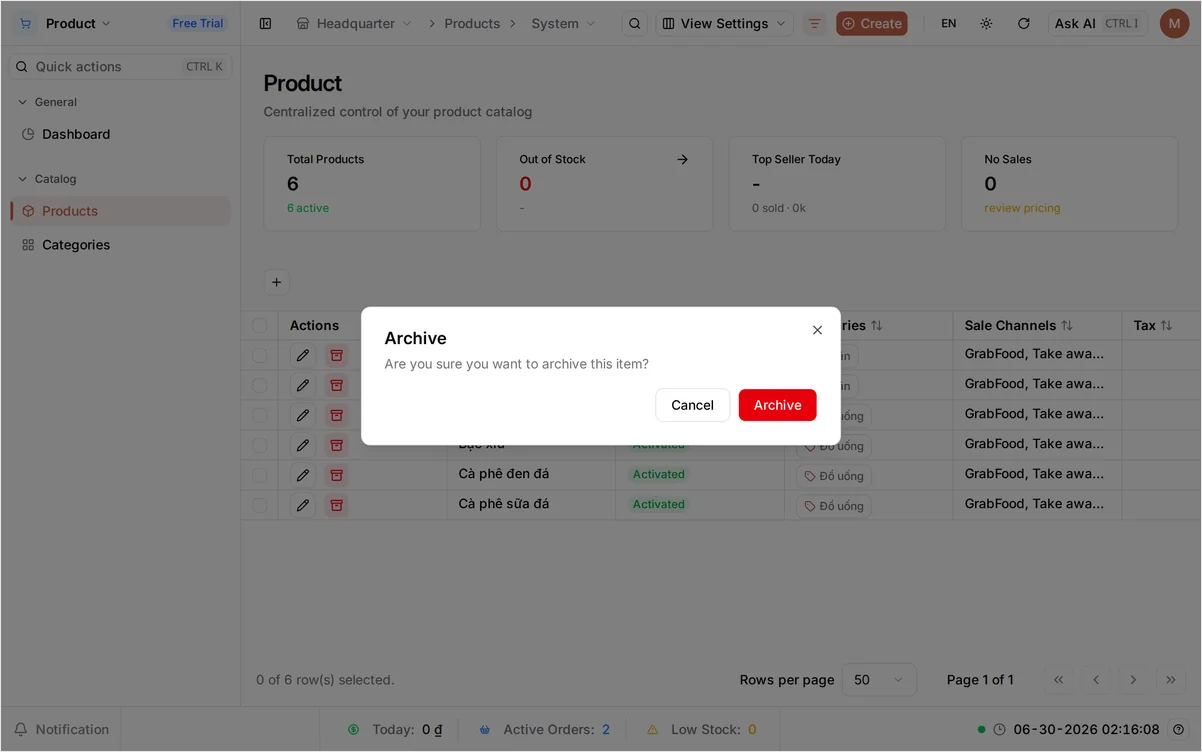Image resolution: width=1202 pixels, height=752 pixels.
Task: Click the Low Stock status item
Action: point(701,729)
